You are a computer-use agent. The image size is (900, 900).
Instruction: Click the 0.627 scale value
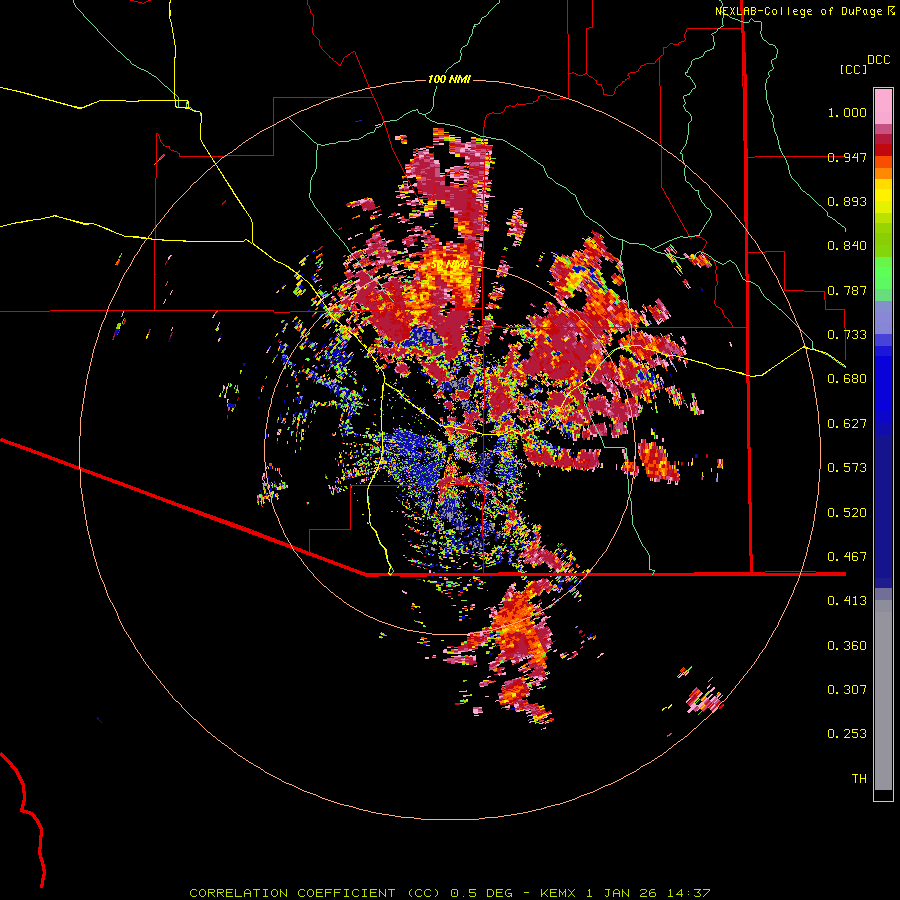pos(847,424)
